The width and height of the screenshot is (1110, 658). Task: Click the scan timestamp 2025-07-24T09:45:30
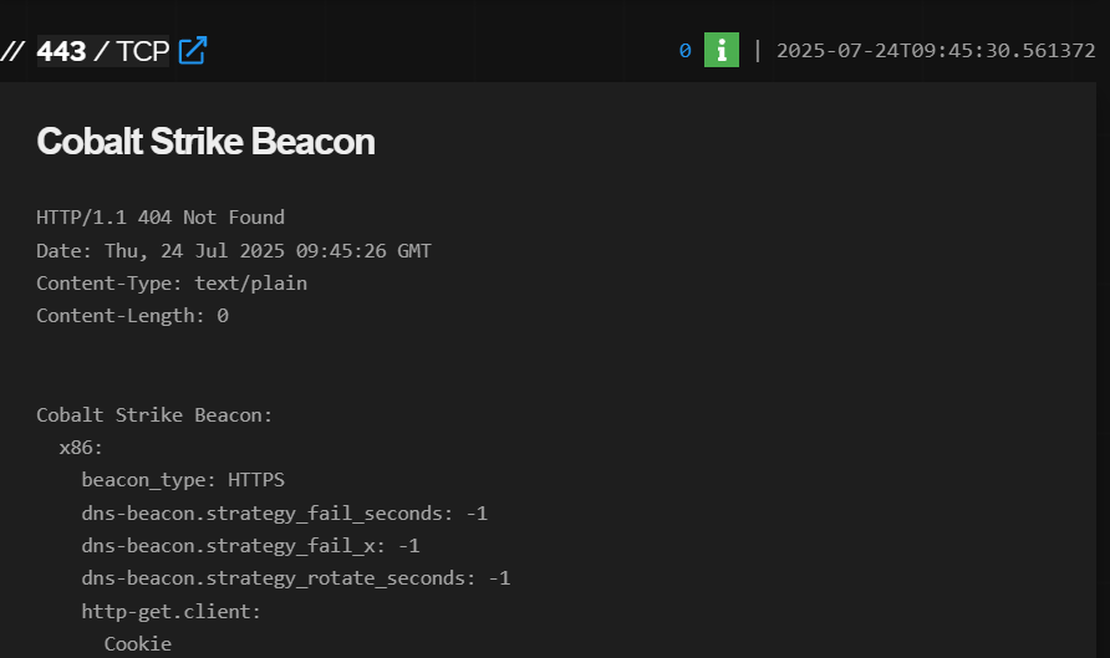click(935, 50)
